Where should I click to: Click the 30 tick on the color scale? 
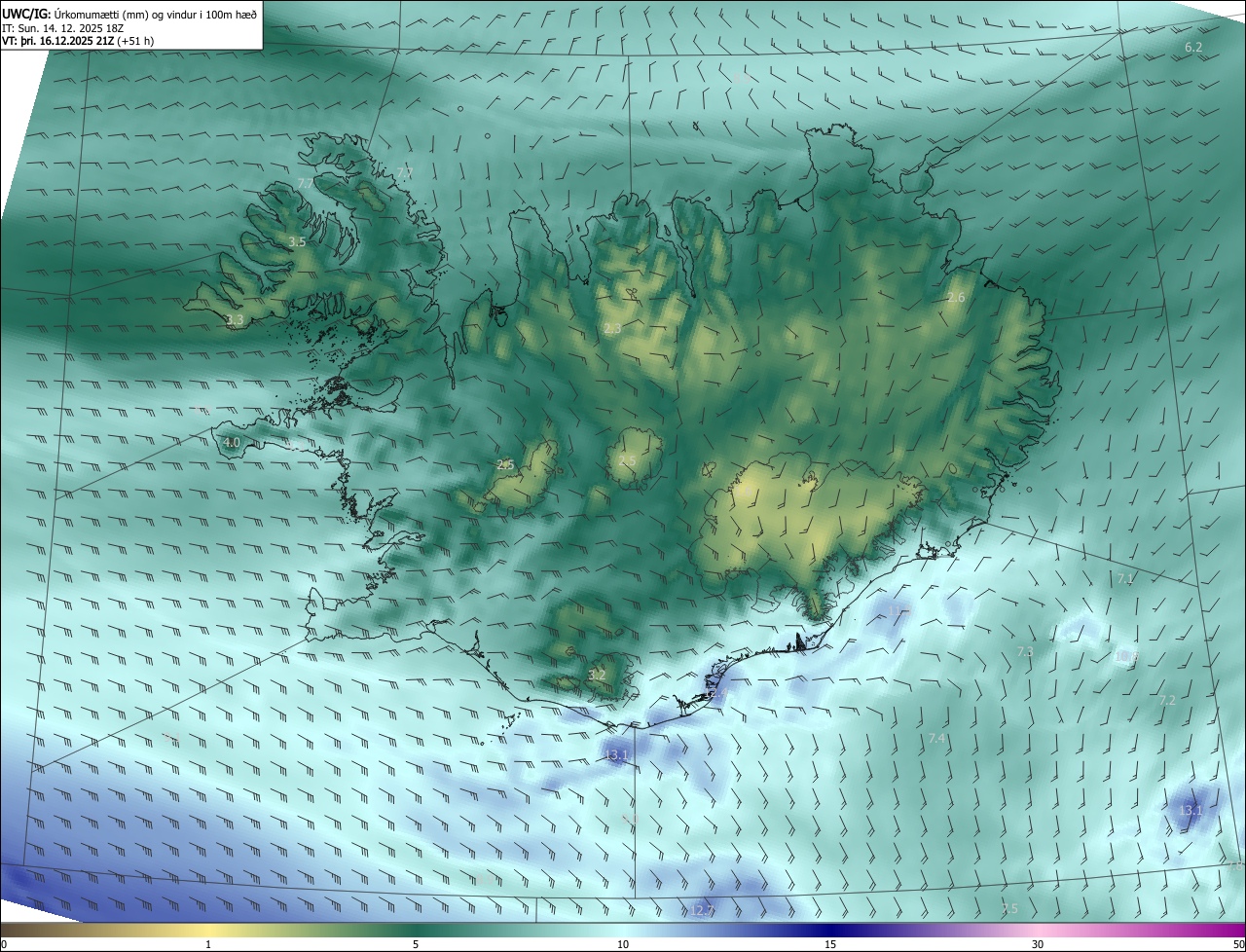1038,944
